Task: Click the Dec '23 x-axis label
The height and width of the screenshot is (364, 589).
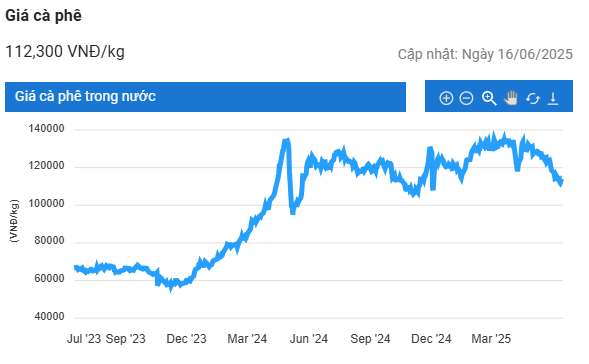Action: [186, 339]
